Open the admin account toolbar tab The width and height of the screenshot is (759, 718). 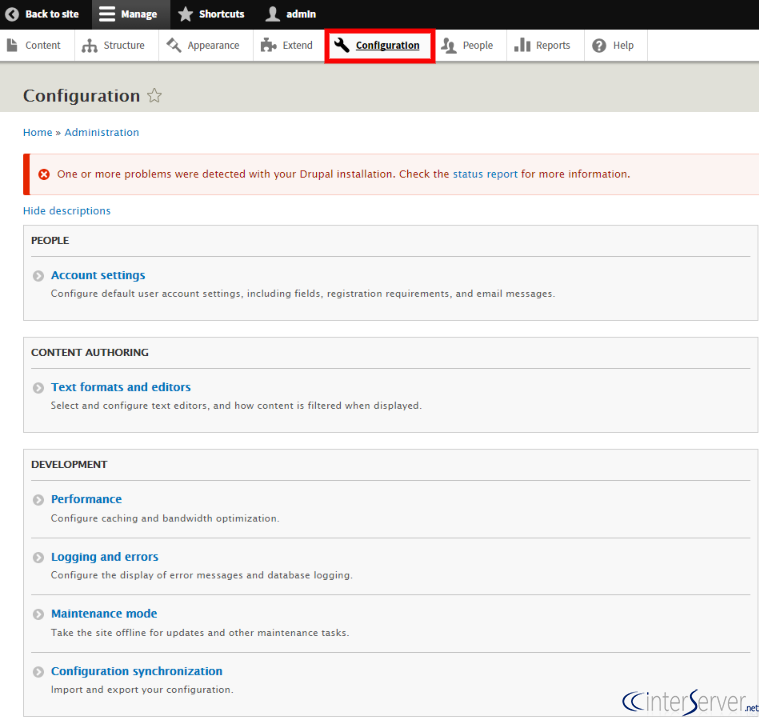coord(292,15)
